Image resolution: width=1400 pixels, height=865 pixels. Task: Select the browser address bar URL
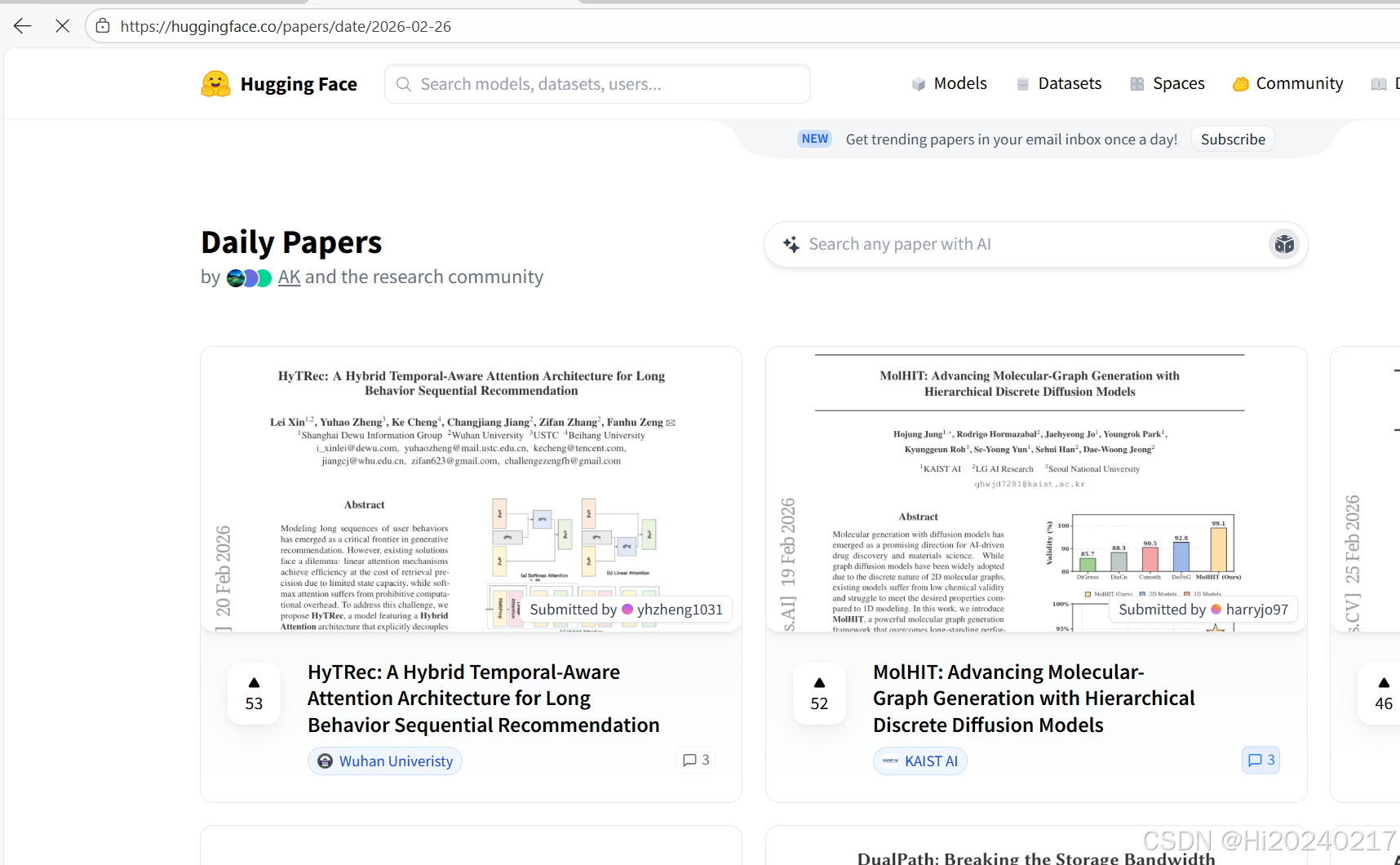tap(286, 26)
